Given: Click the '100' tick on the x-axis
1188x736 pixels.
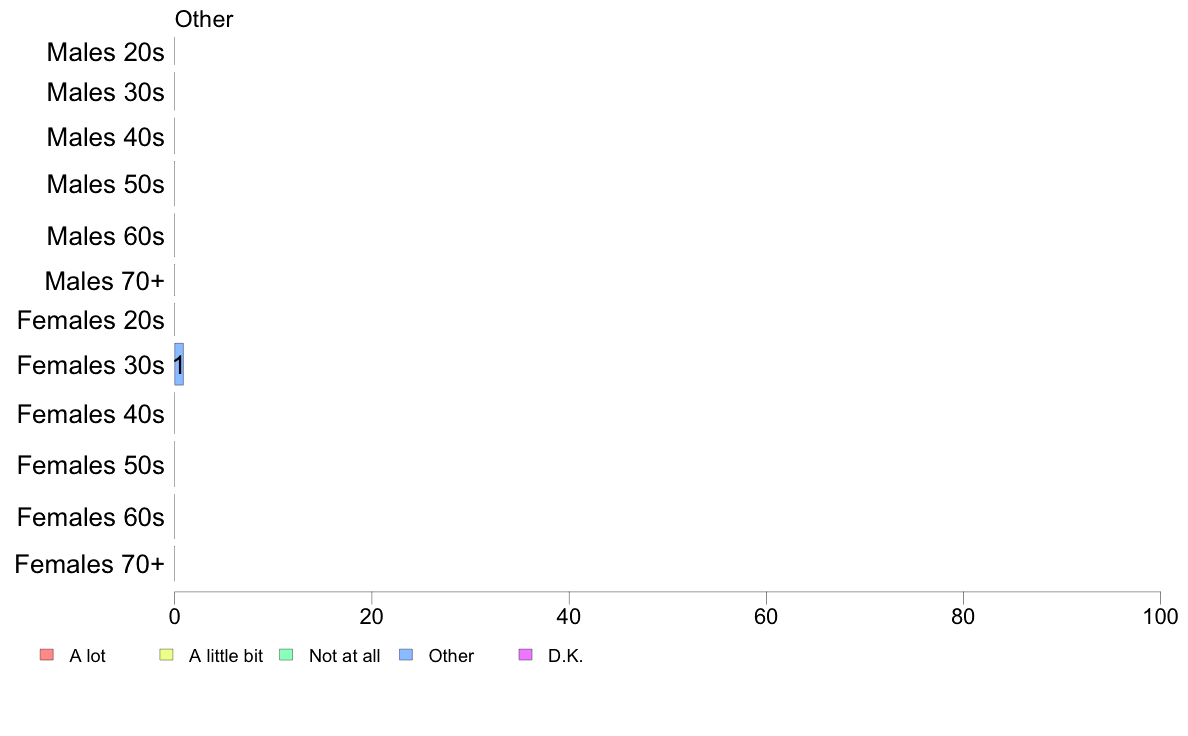Looking at the screenshot, I should tap(1160, 616).
